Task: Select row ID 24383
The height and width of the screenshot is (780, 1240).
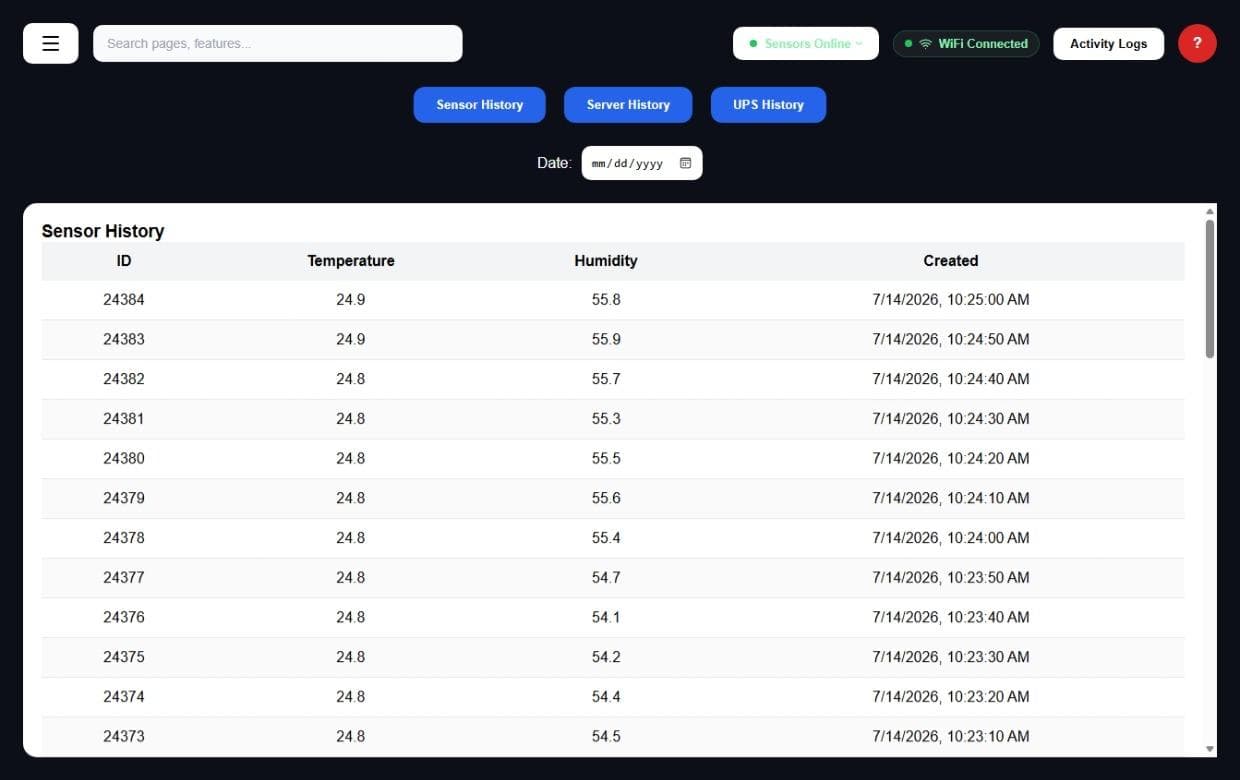Action: pos(613,340)
